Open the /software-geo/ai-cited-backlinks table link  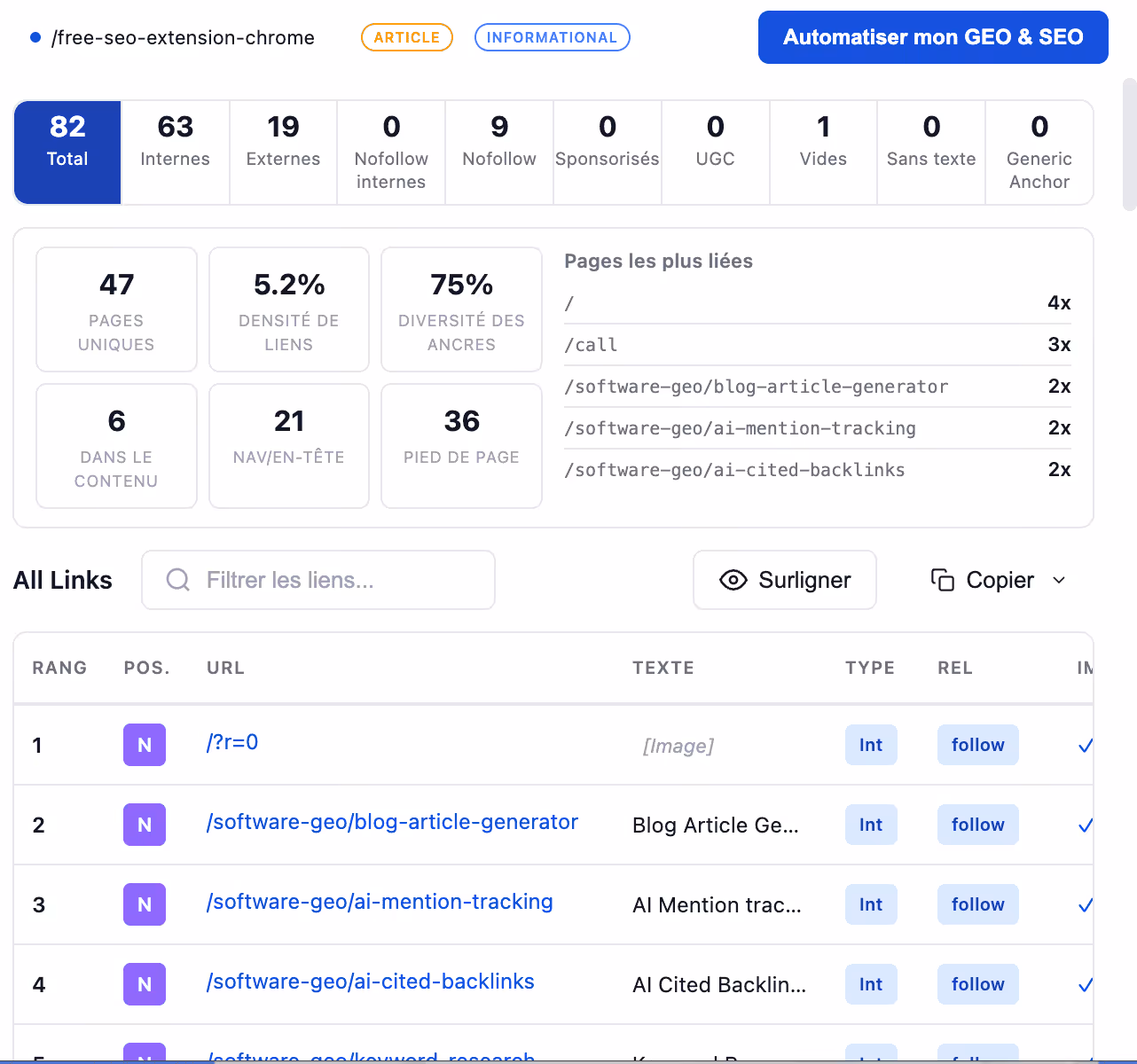pyautogui.click(x=370, y=982)
